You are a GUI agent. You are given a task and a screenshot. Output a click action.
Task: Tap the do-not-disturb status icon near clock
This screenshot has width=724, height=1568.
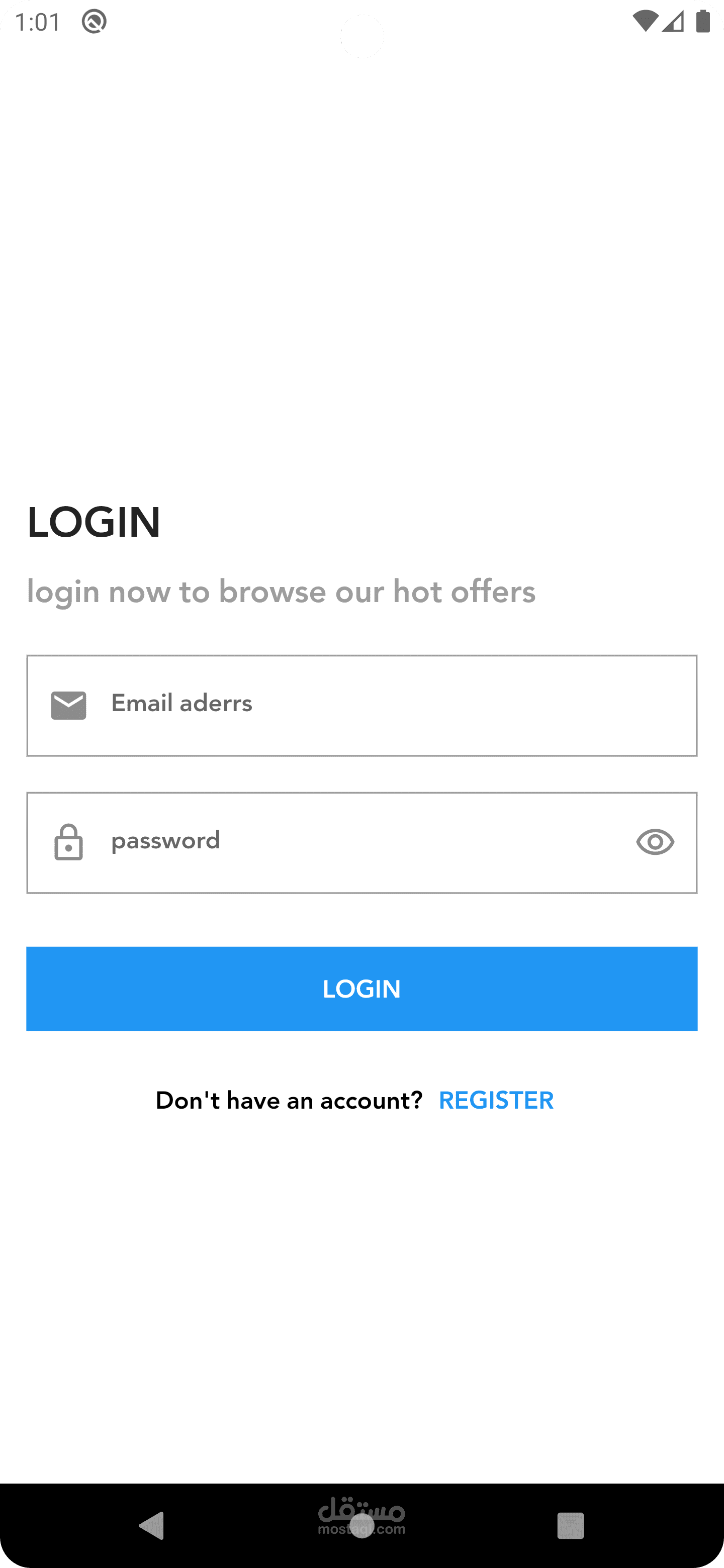(x=95, y=22)
